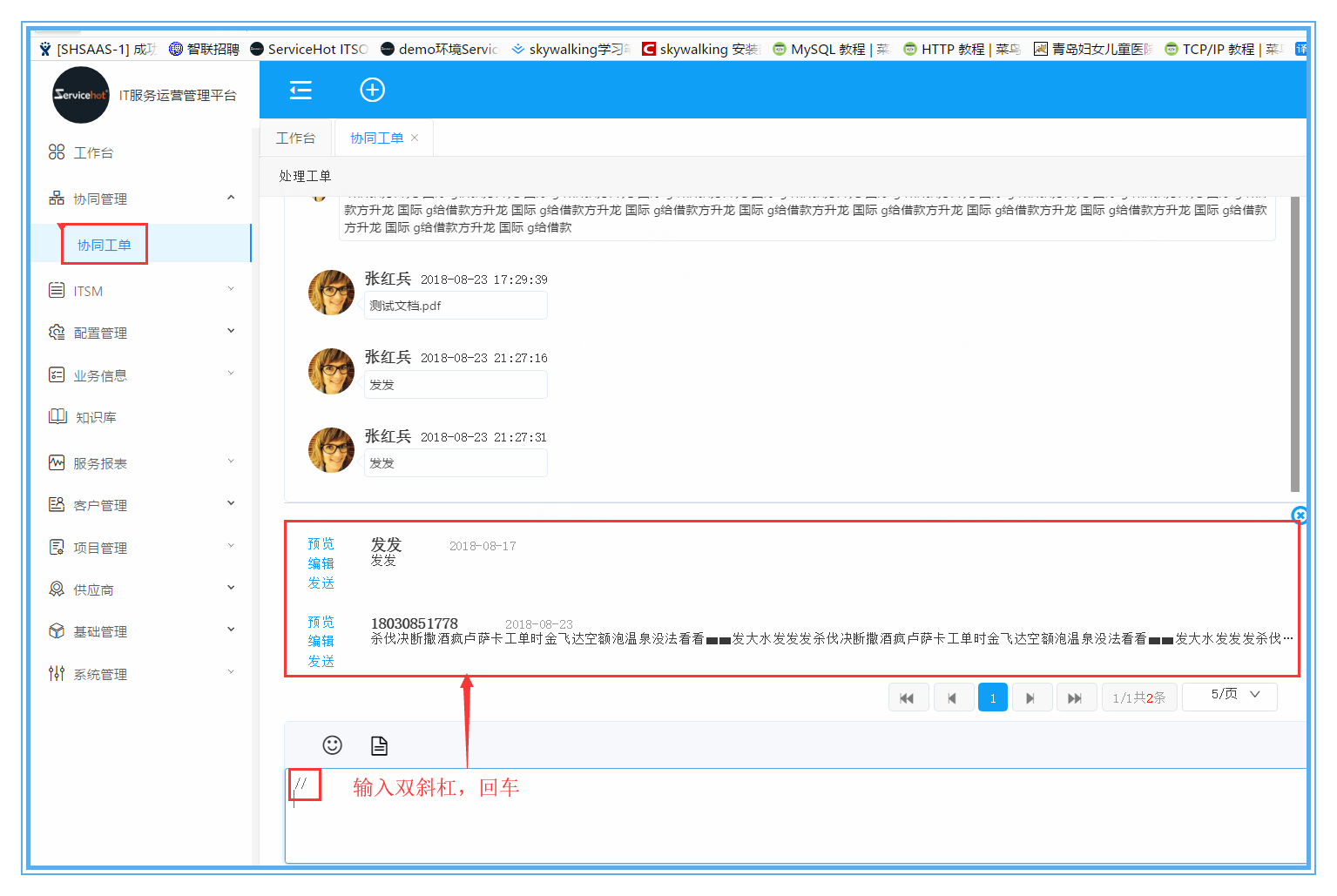This screenshot has width=1337, height=896.
Task: Close the 协同工单 tab
Action: [415, 138]
